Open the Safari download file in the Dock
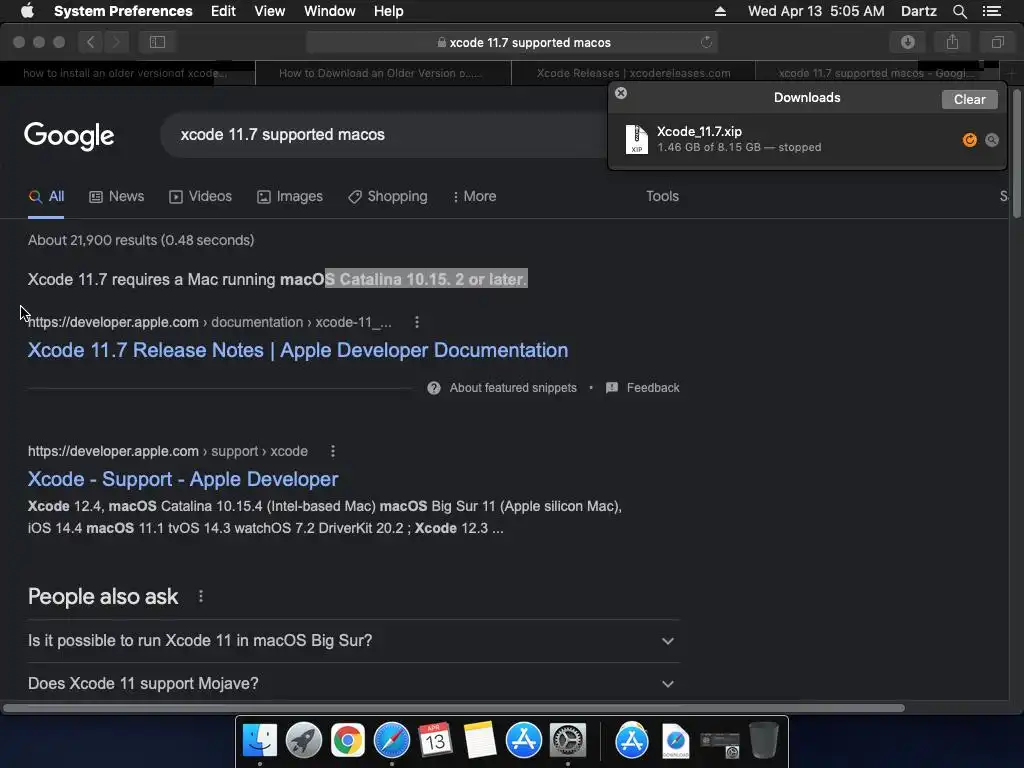 675,741
